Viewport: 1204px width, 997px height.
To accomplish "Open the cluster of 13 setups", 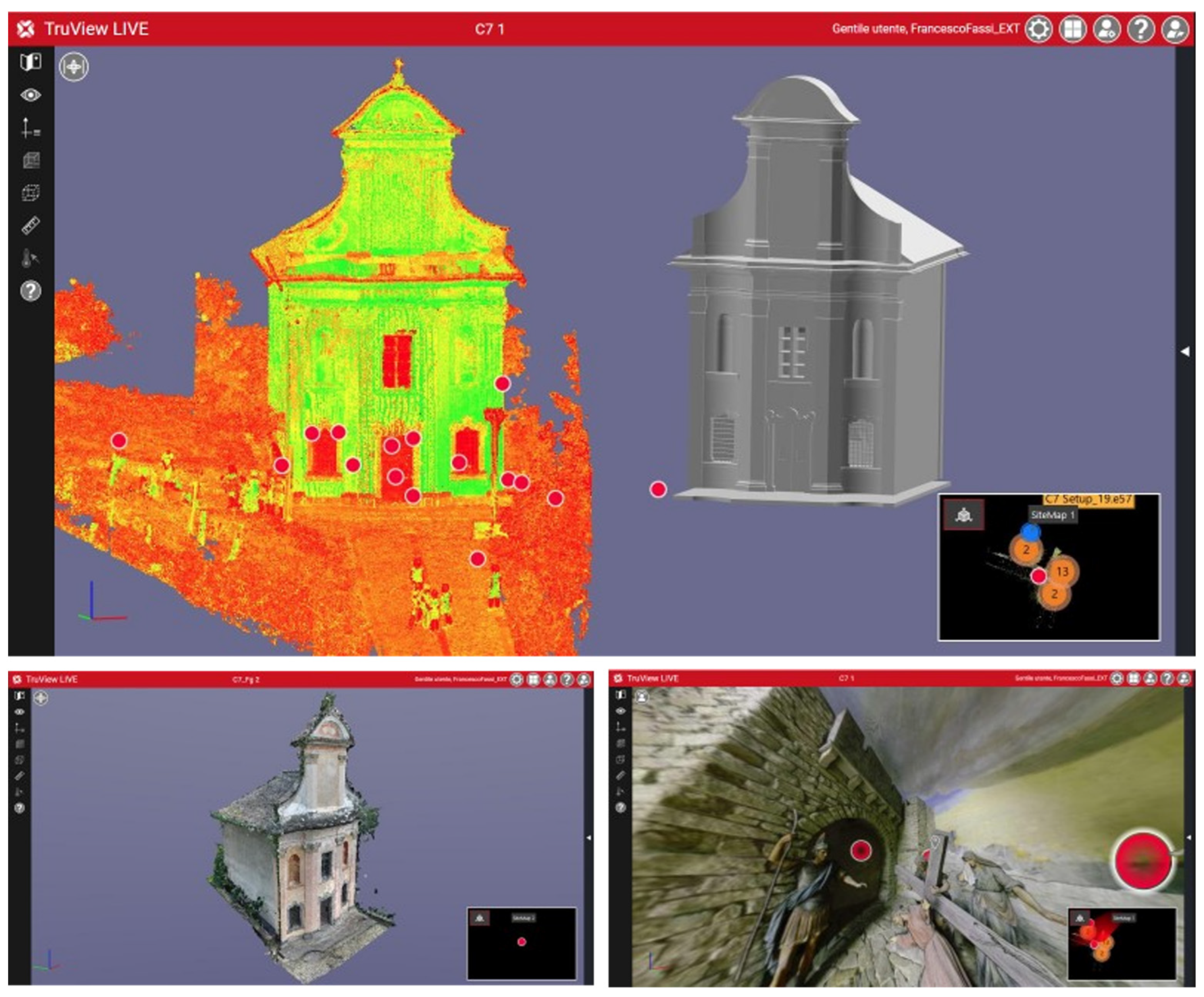I will [x=1062, y=571].
